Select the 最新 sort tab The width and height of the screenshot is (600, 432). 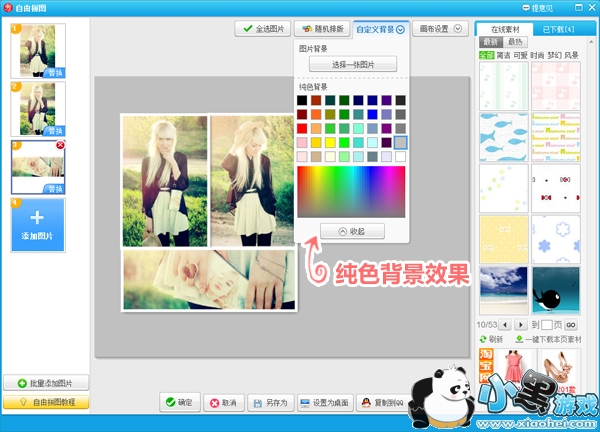[x=491, y=42]
